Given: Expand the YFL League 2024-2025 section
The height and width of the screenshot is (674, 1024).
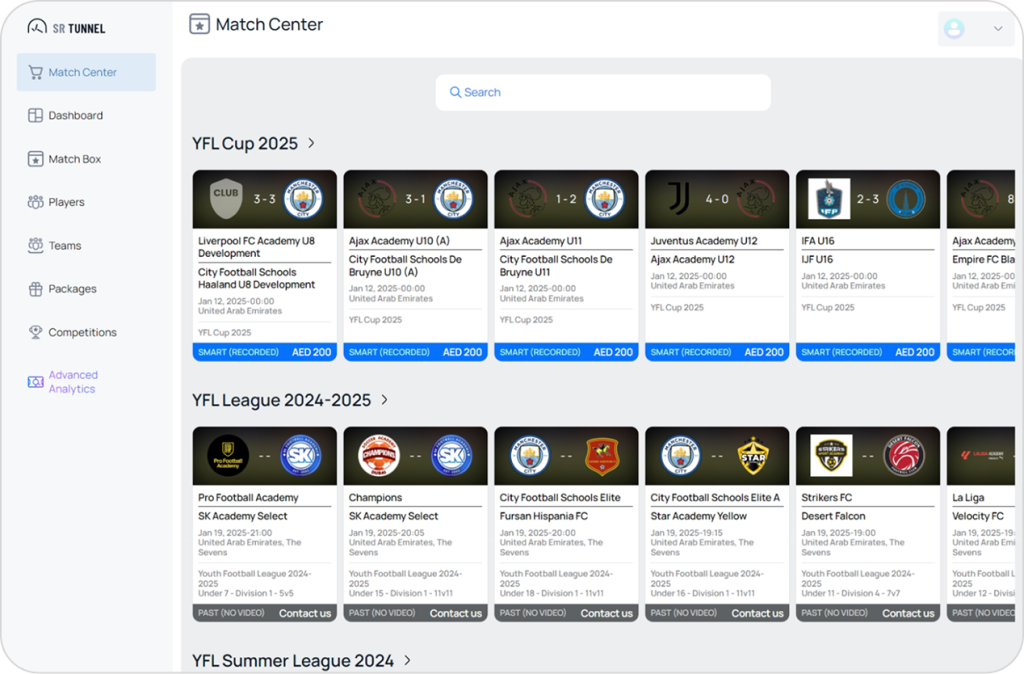Looking at the screenshot, I should point(384,400).
